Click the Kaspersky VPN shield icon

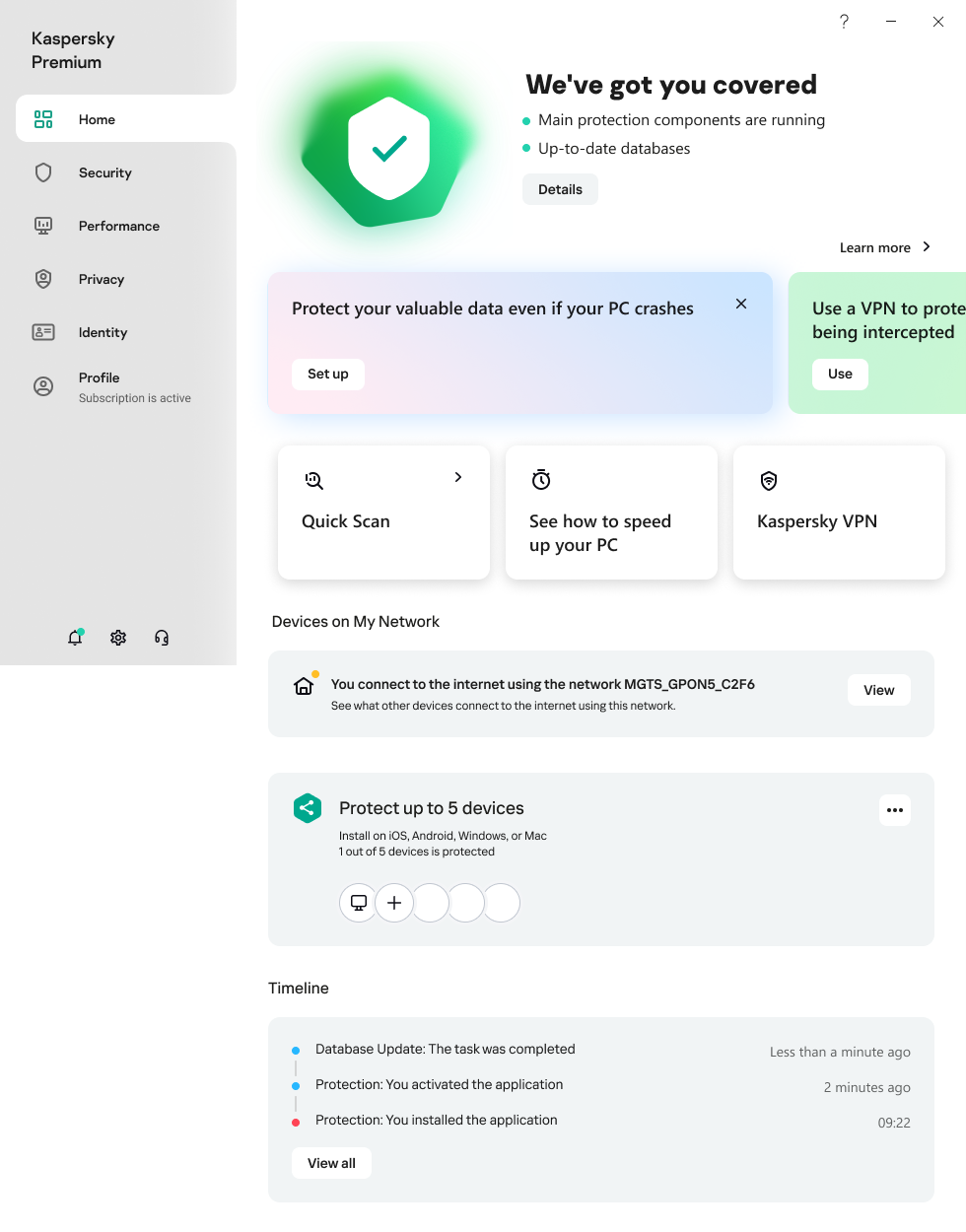(769, 480)
